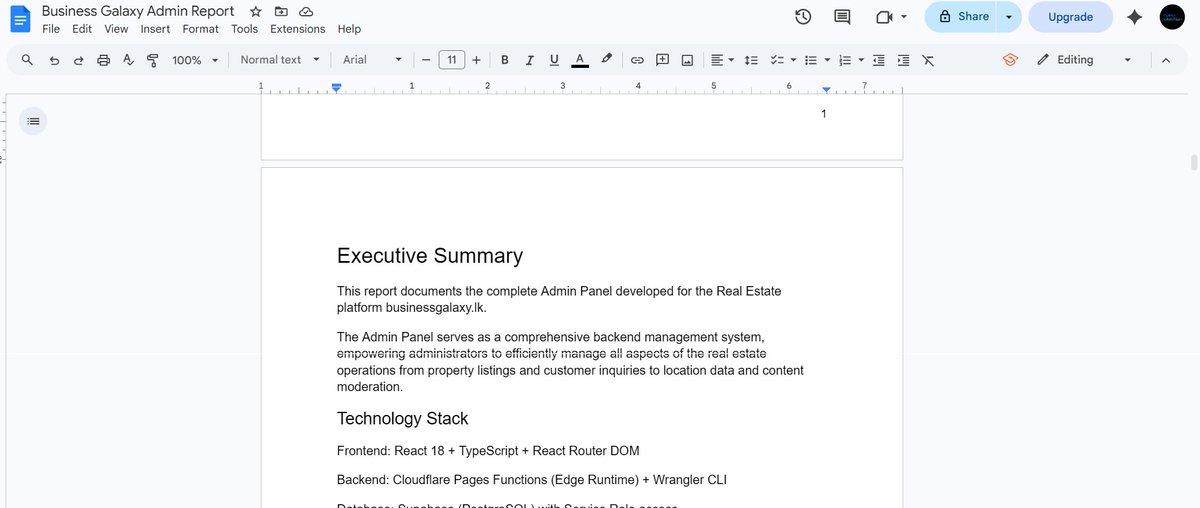This screenshot has width=1200, height=508.
Task: Open the highlight color picker
Action: click(x=606, y=60)
